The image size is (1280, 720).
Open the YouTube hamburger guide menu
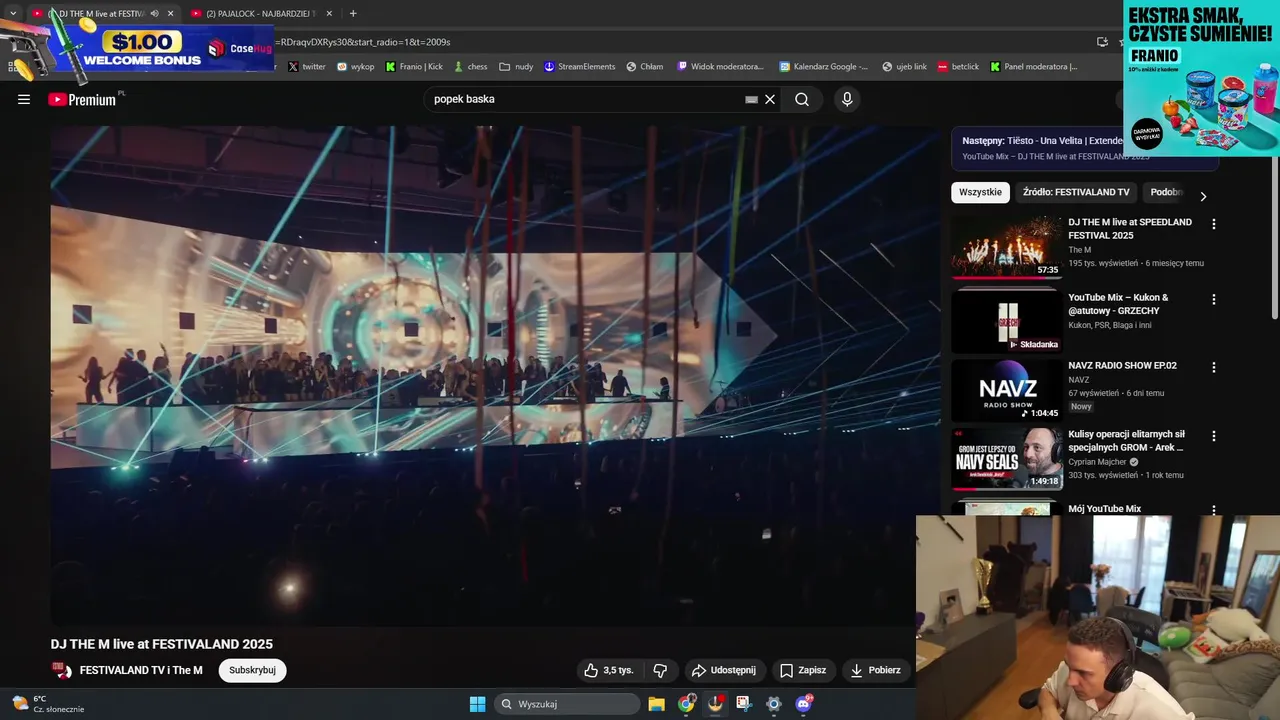[x=24, y=99]
